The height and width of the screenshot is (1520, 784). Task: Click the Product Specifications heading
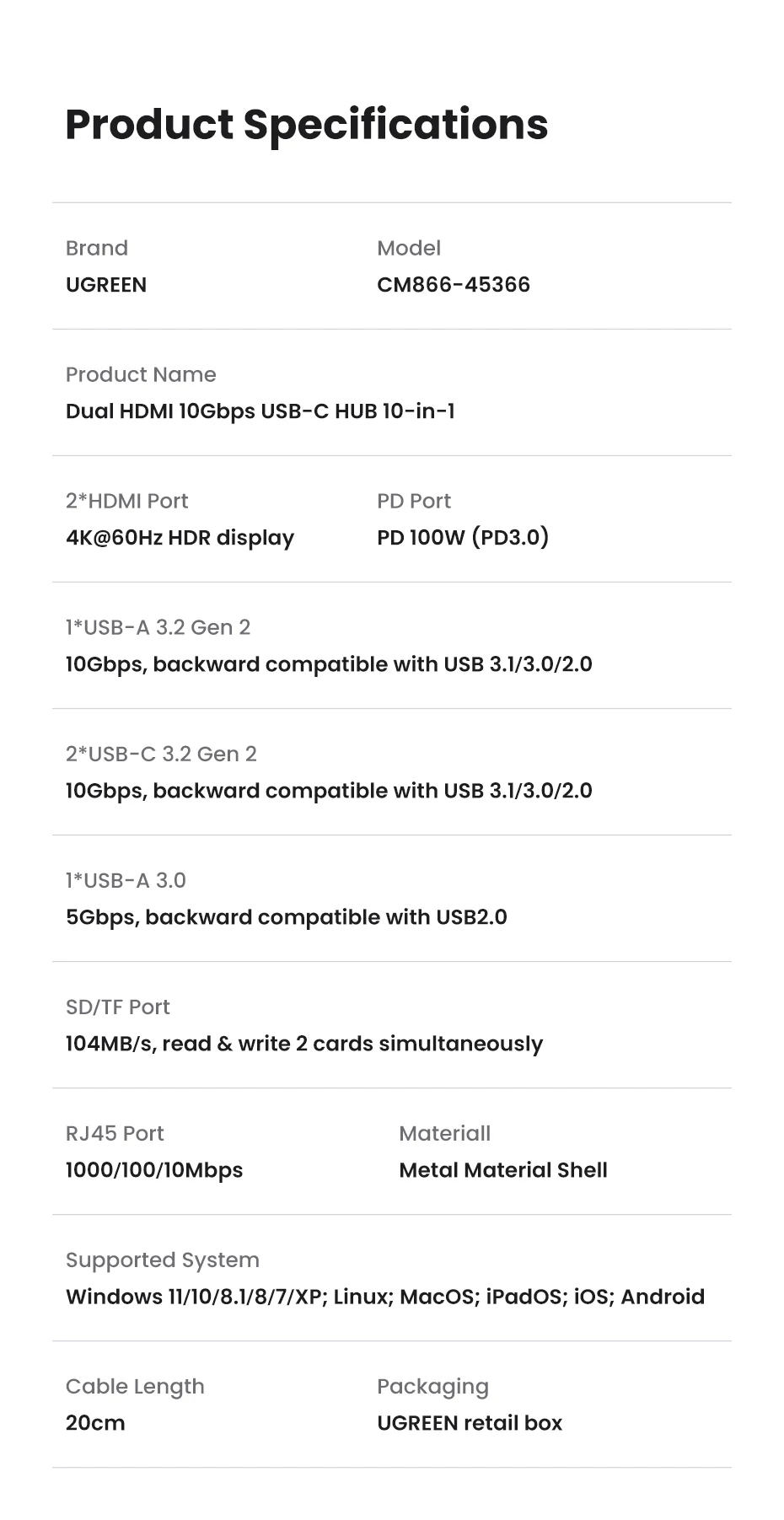(306, 125)
